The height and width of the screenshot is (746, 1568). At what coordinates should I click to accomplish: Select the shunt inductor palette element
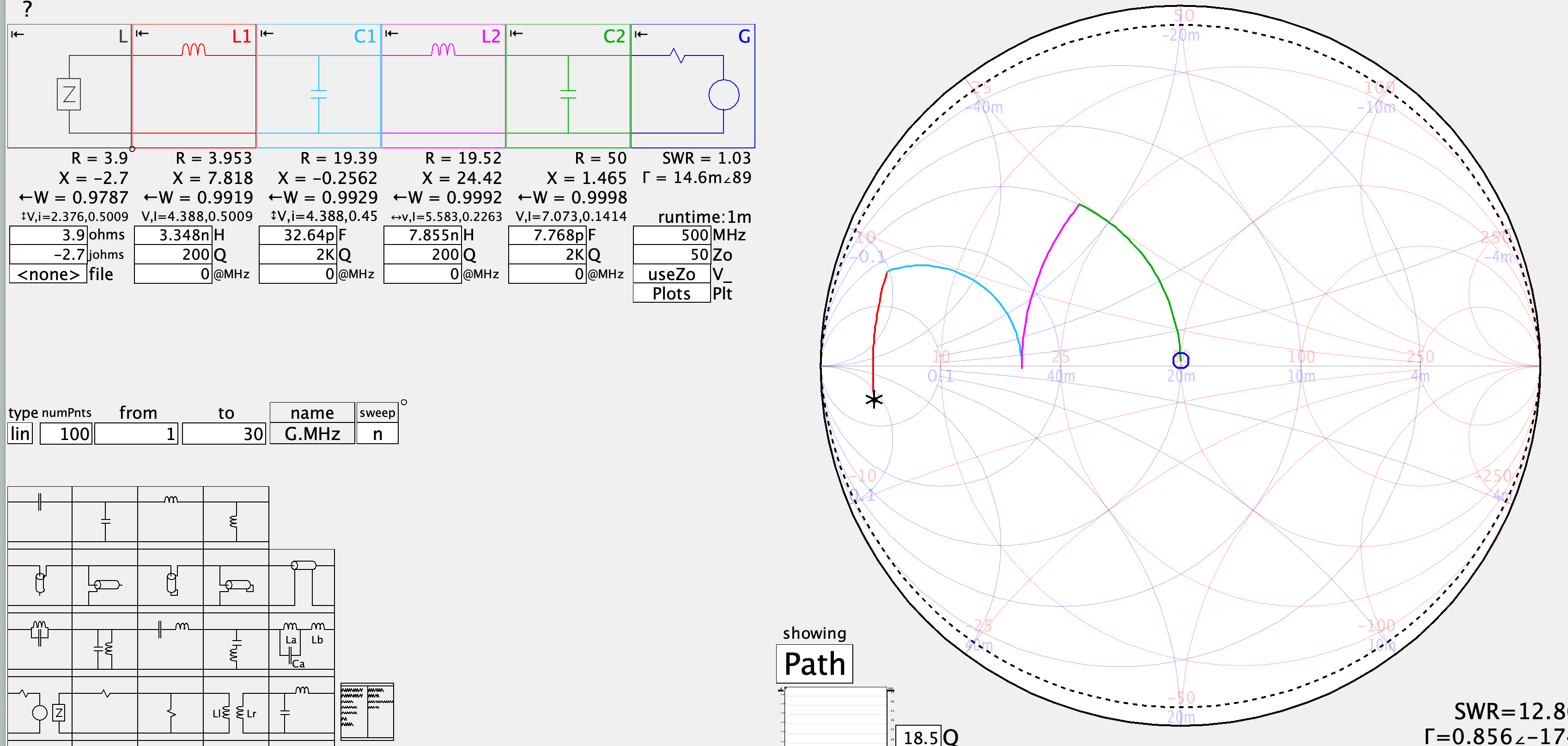coord(236,514)
